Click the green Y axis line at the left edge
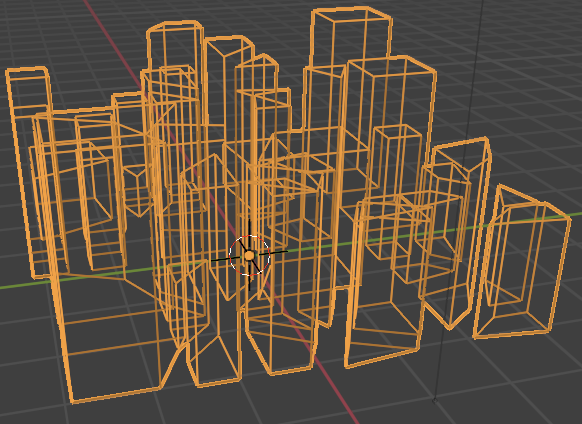582x424 pixels. click(15, 286)
